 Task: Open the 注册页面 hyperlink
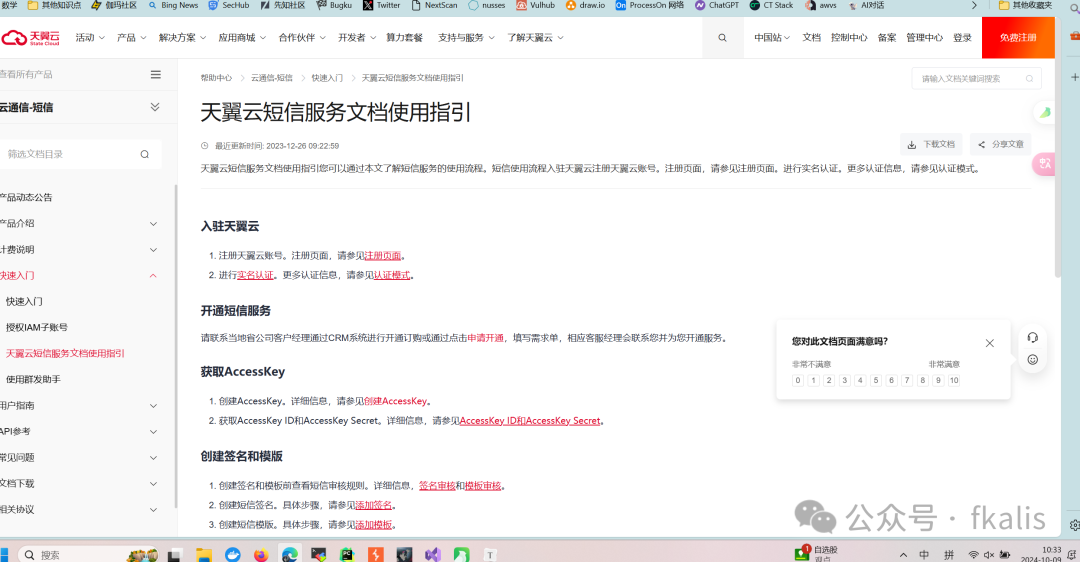(383, 256)
